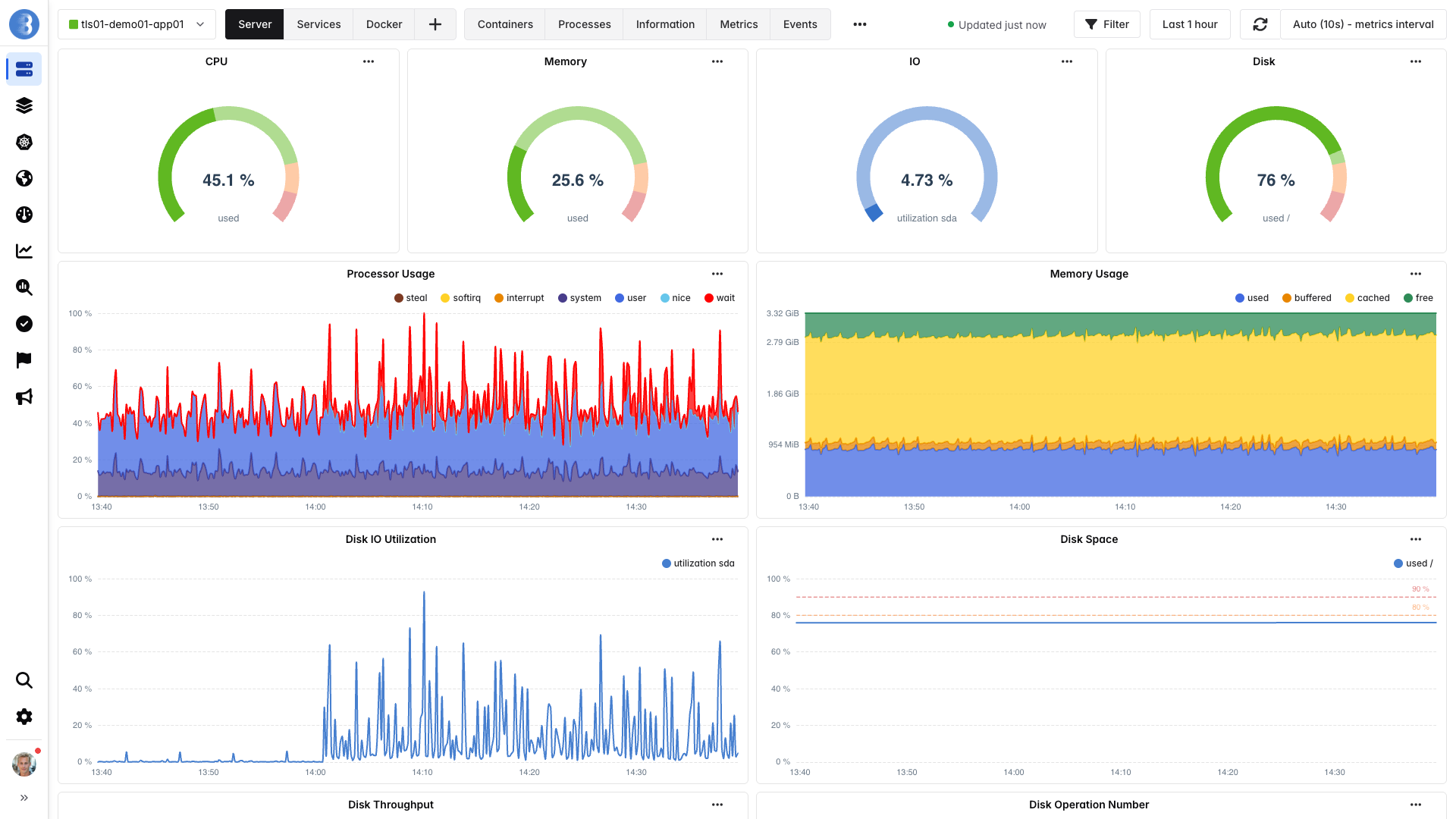
Task: Open the more tabs ellipsis in the top bar
Action: click(859, 24)
